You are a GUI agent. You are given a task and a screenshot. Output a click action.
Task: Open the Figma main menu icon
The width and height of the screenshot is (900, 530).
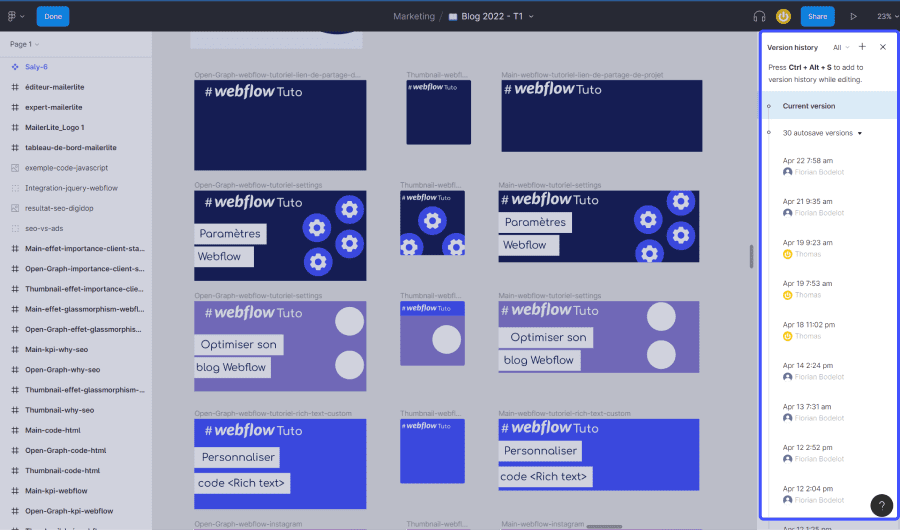coord(12,16)
